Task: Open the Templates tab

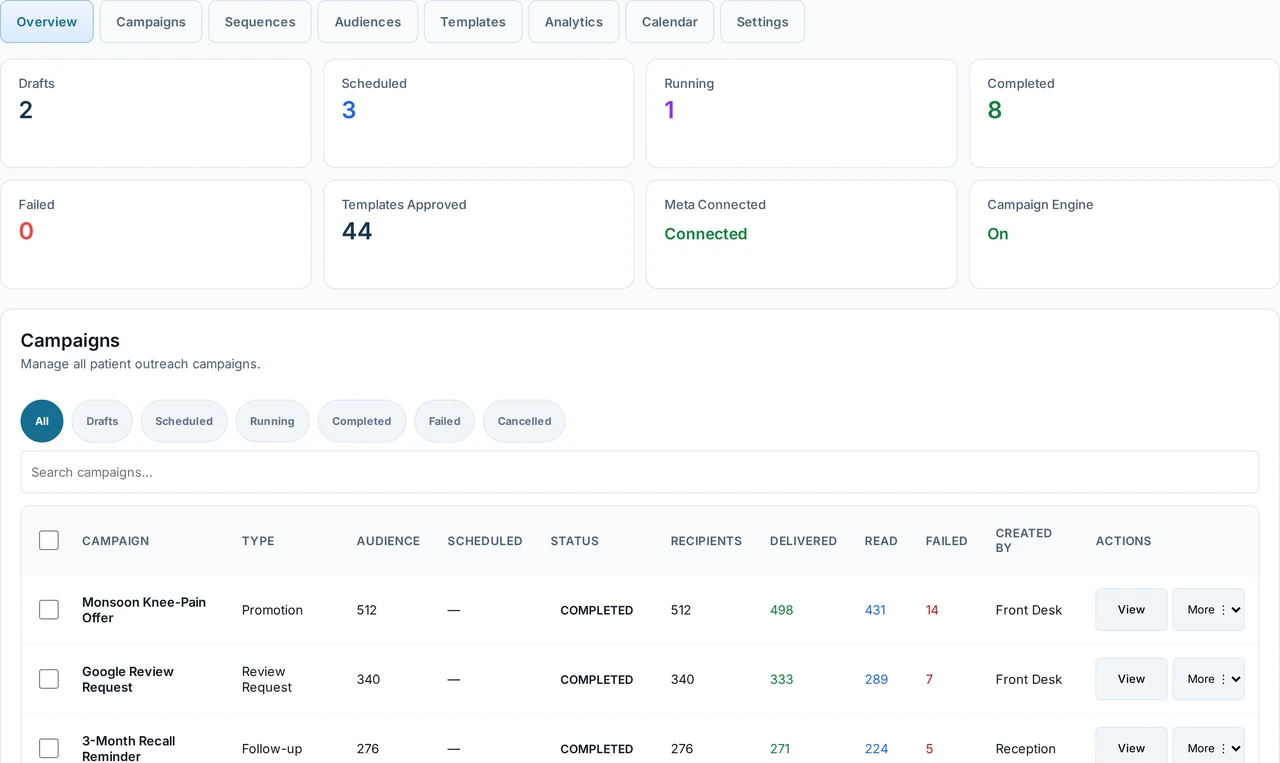Action: coord(473,22)
